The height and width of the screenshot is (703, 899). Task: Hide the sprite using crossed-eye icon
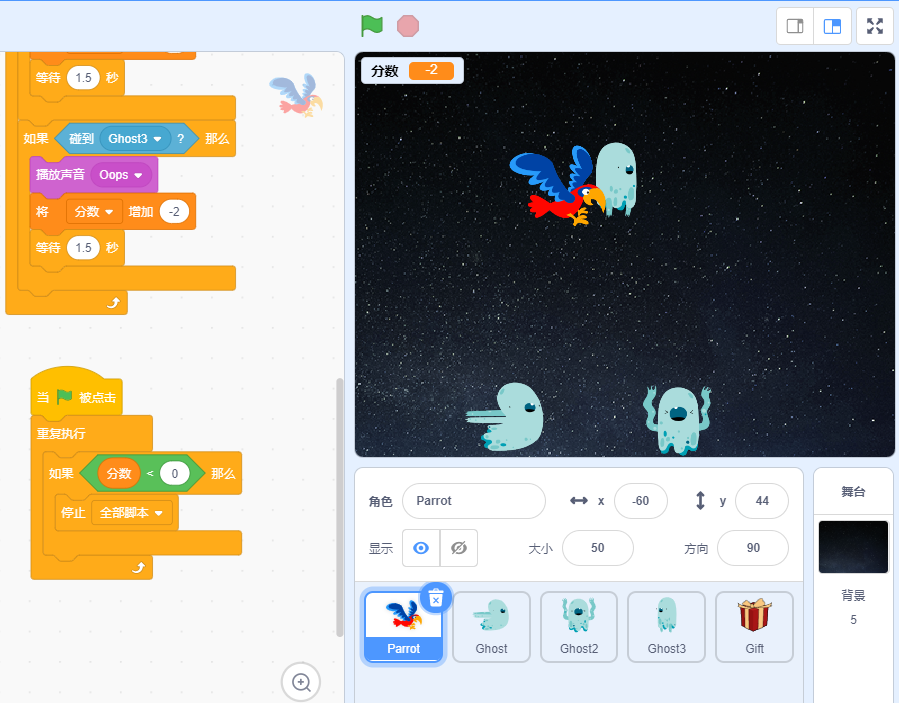[459, 548]
